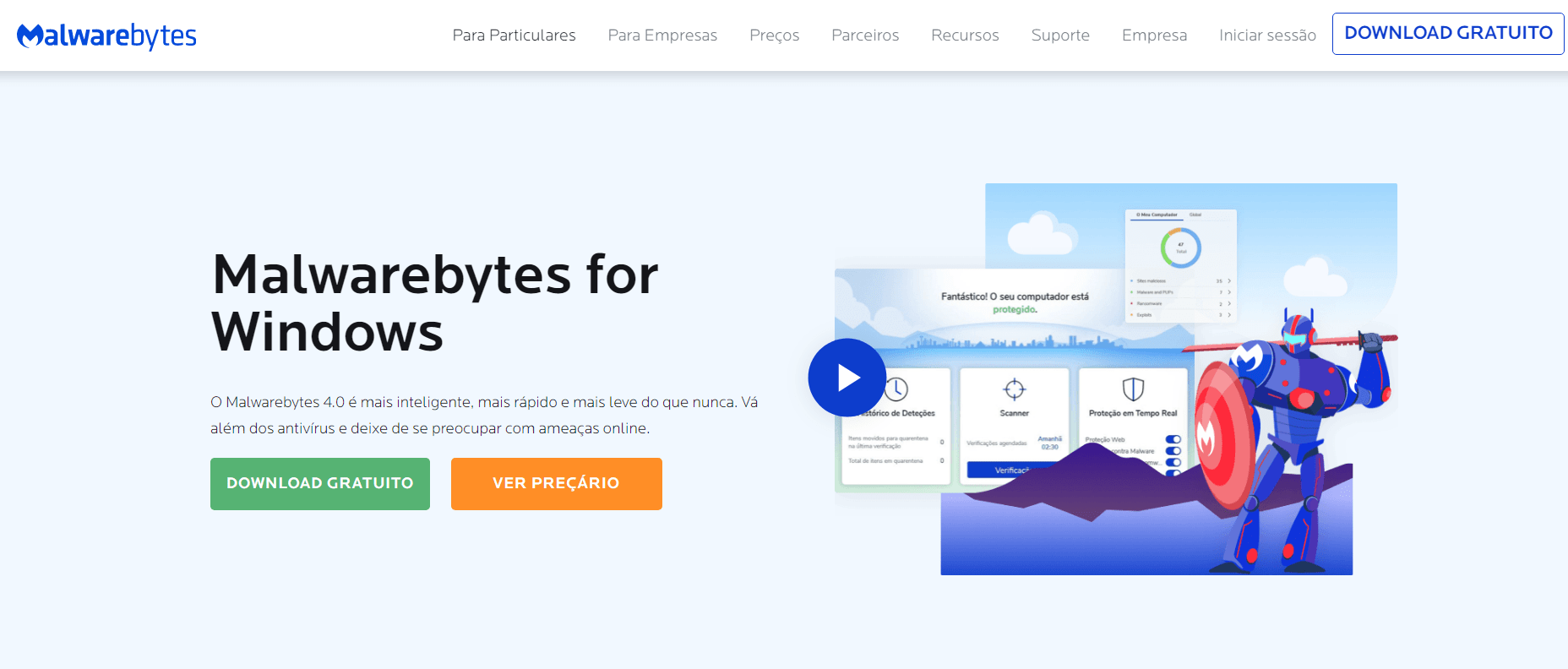1568x669 pixels.
Task: Click the circular gauge in the preview
Action: 1181,247
